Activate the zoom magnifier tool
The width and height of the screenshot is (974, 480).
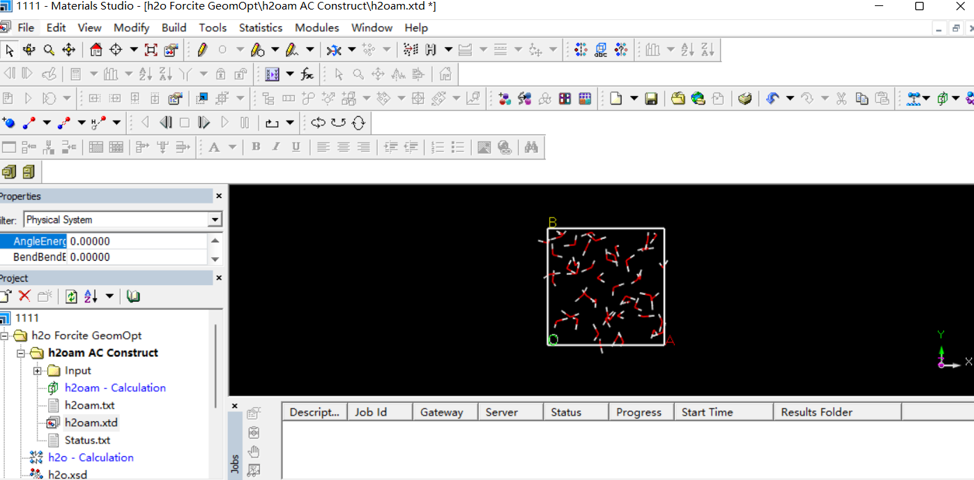(x=48, y=50)
